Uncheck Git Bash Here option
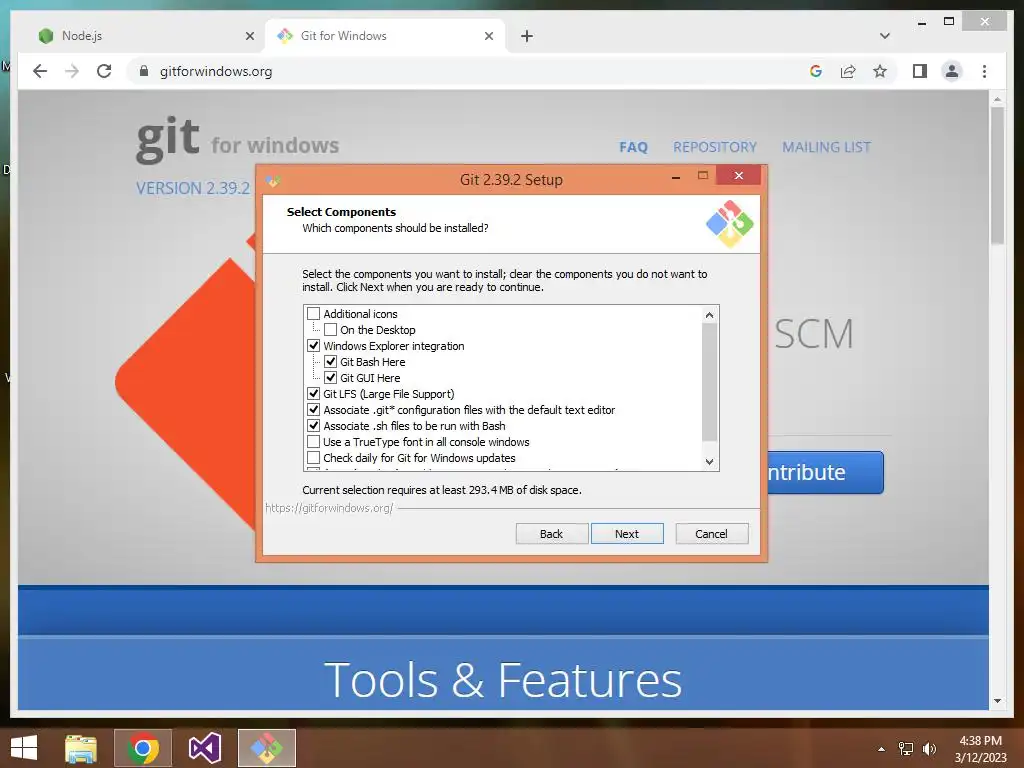This screenshot has height=768, width=1024. [x=330, y=362]
